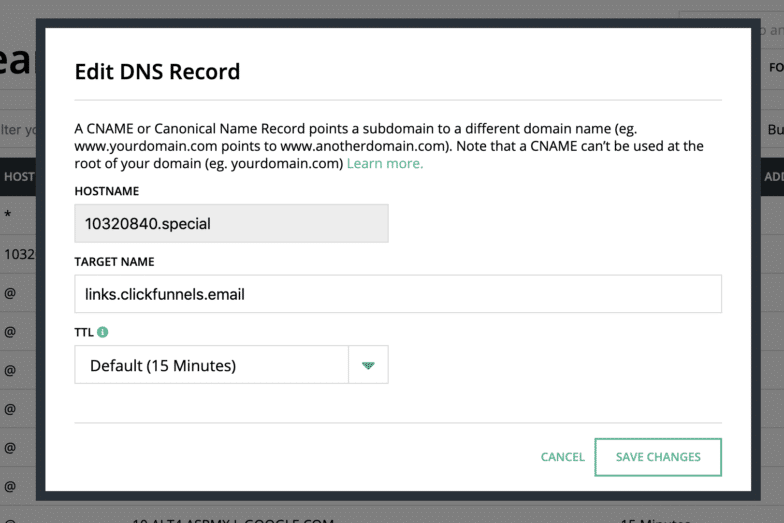The height and width of the screenshot is (523, 784).
Task: Click the HOSTNAME field label
Action: [106, 191]
